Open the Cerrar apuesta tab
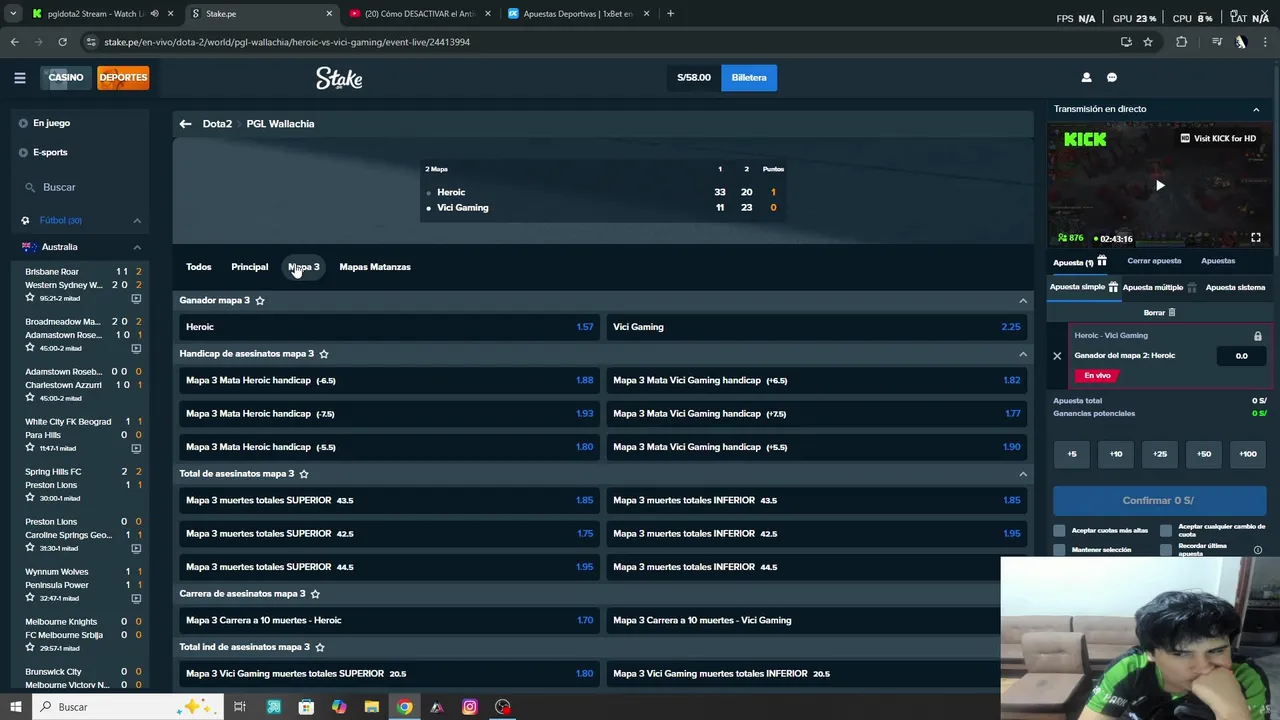 click(x=1154, y=261)
